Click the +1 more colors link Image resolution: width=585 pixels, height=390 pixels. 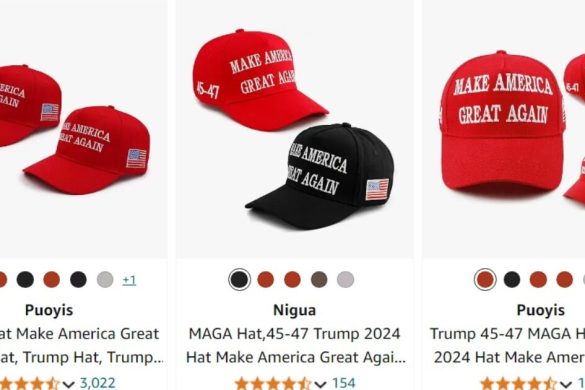click(x=129, y=280)
